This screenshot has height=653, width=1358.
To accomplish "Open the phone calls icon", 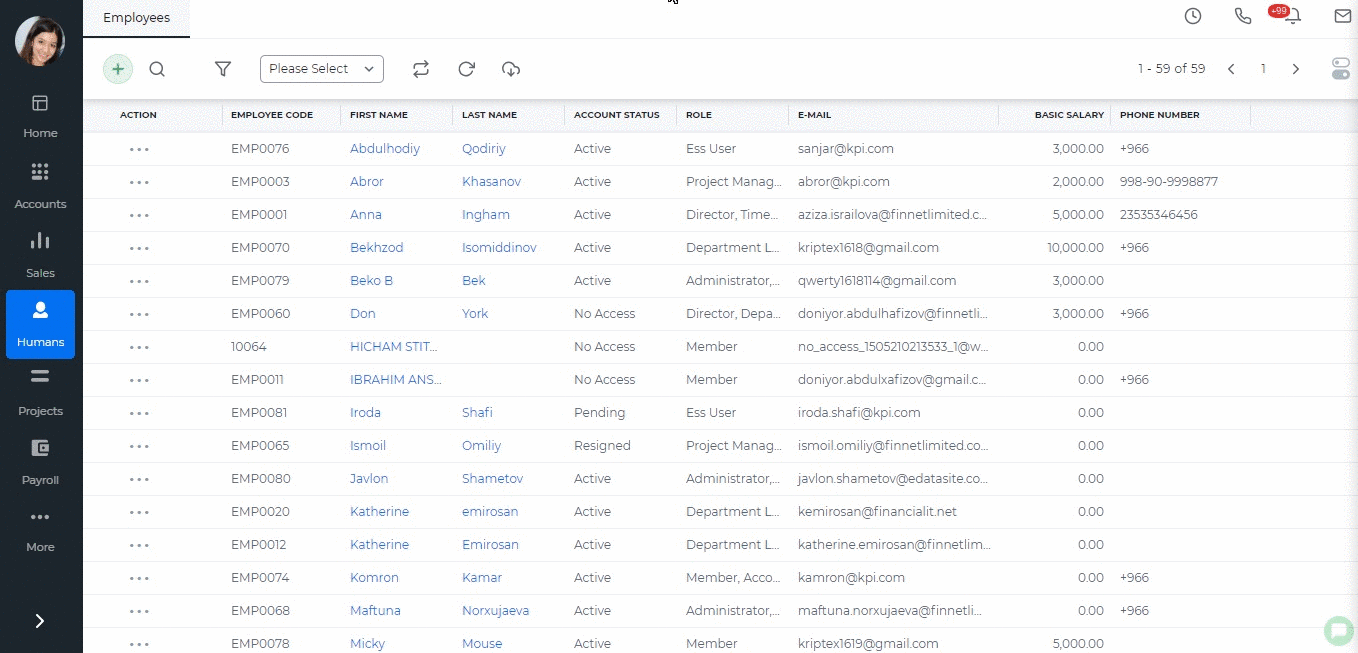I will (1243, 16).
